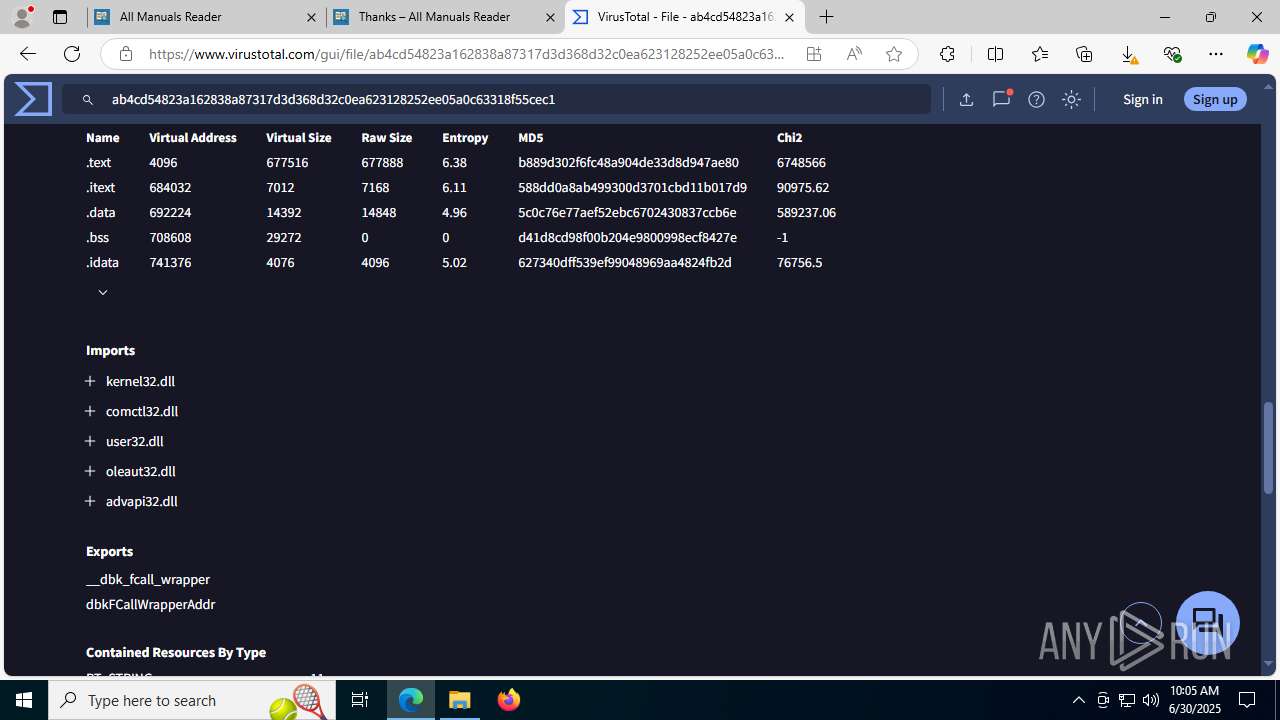The height and width of the screenshot is (720, 1280).
Task: Close the All Manuals Reader tab
Action: (311, 17)
